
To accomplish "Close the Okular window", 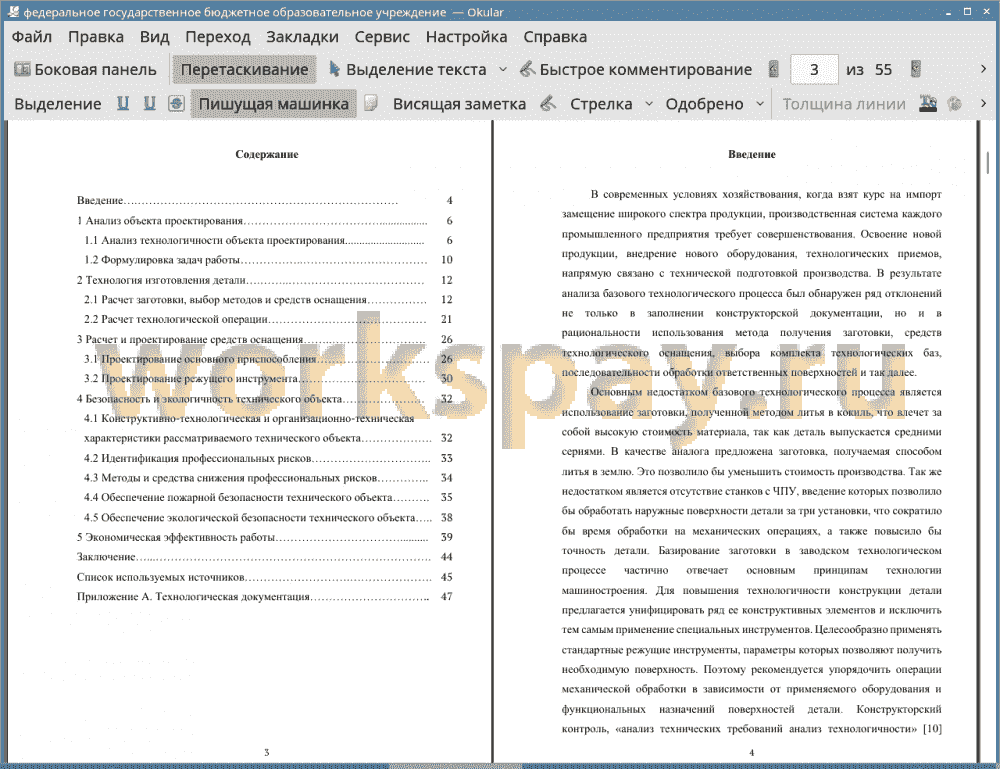I will 986,12.
